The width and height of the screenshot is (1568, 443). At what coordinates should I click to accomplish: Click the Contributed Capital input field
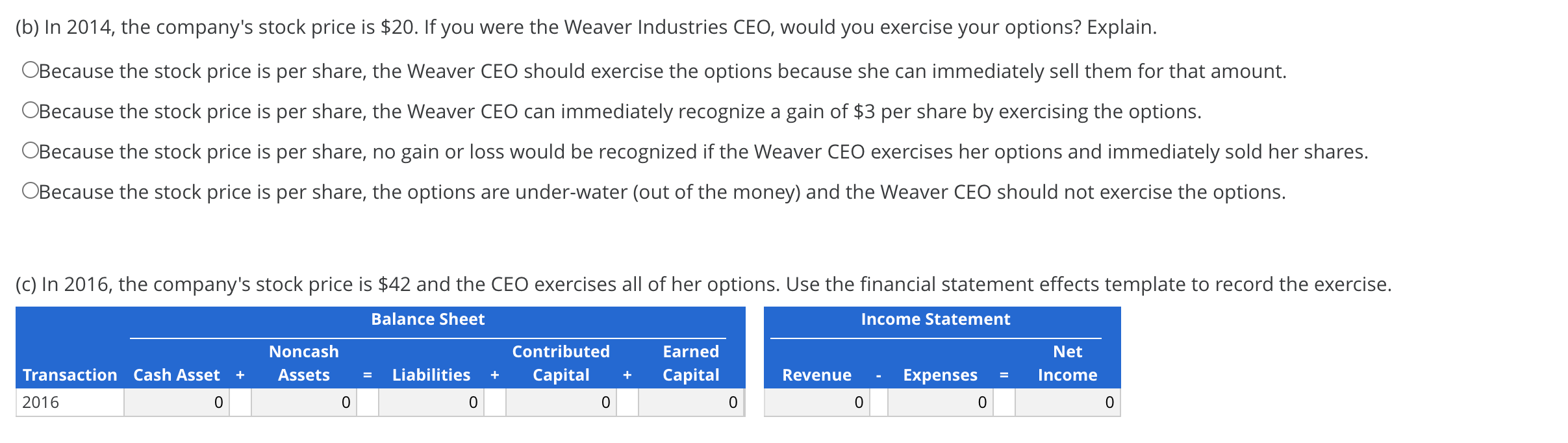point(560,403)
